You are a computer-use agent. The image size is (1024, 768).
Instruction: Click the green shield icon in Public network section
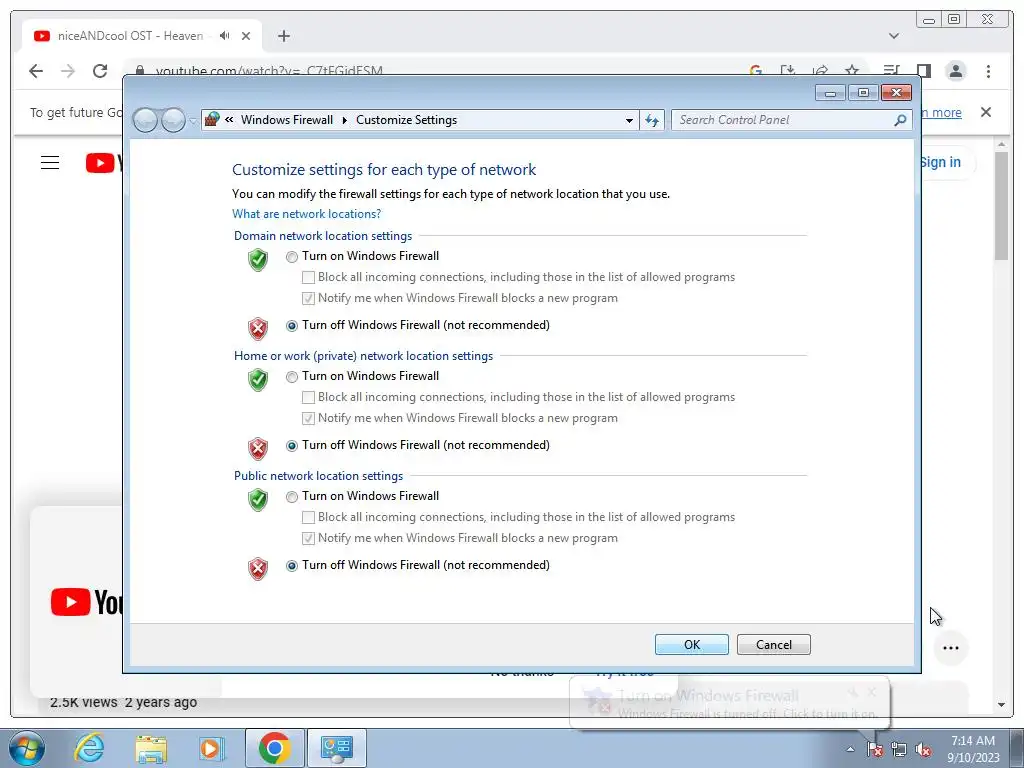(258, 500)
